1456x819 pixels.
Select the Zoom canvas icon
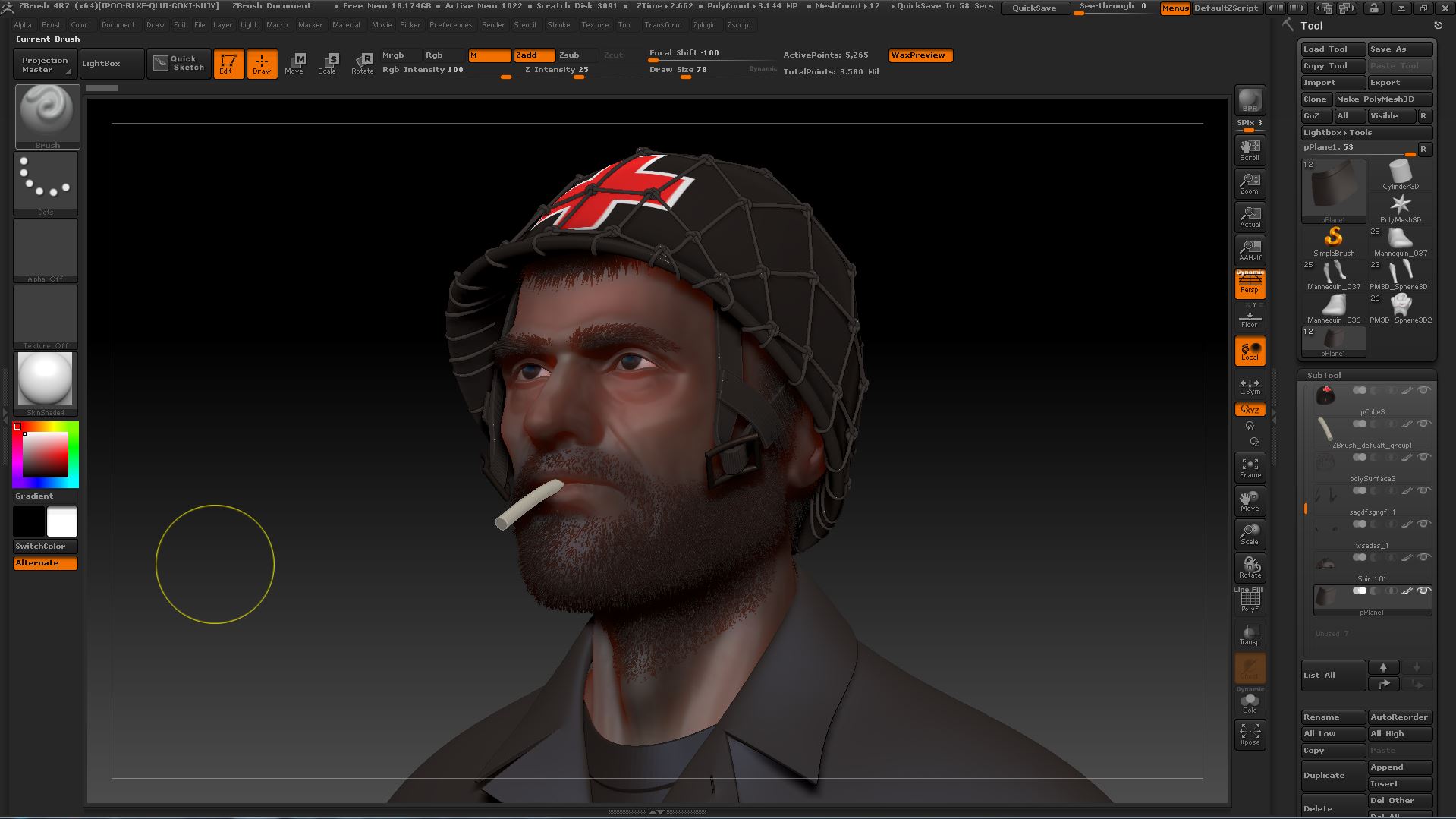(x=1250, y=183)
